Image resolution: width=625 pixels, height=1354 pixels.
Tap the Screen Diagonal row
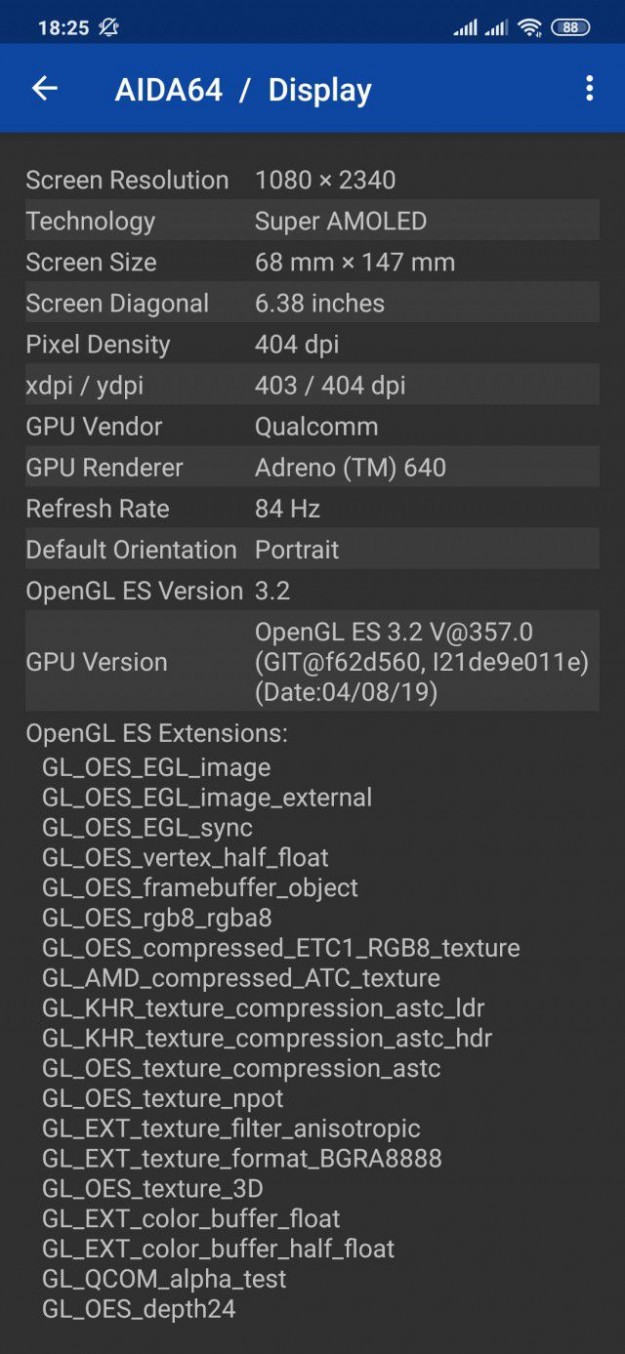pos(312,303)
